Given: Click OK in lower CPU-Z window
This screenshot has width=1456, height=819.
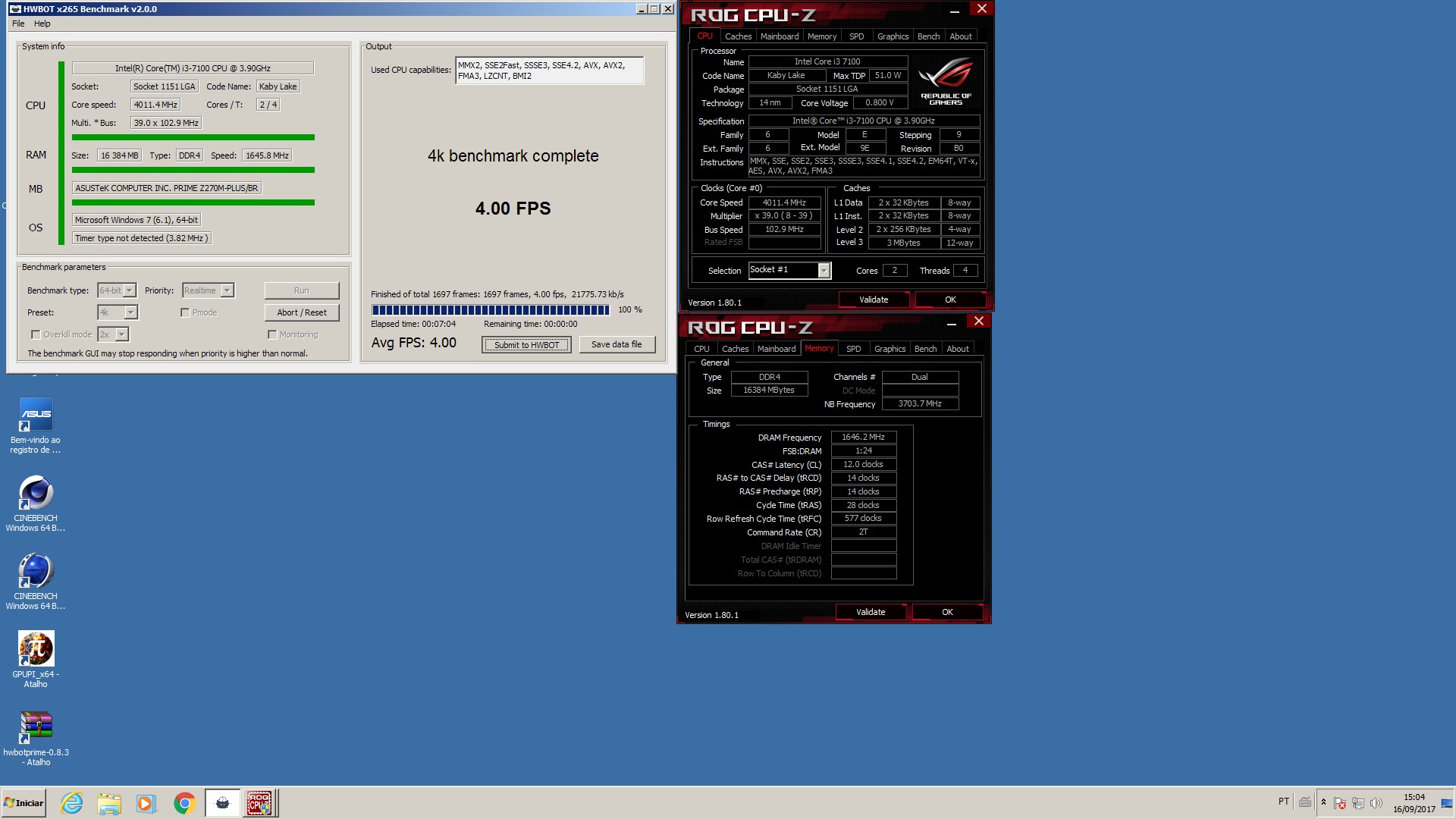Looking at the screenshot, I should point(947,612).
